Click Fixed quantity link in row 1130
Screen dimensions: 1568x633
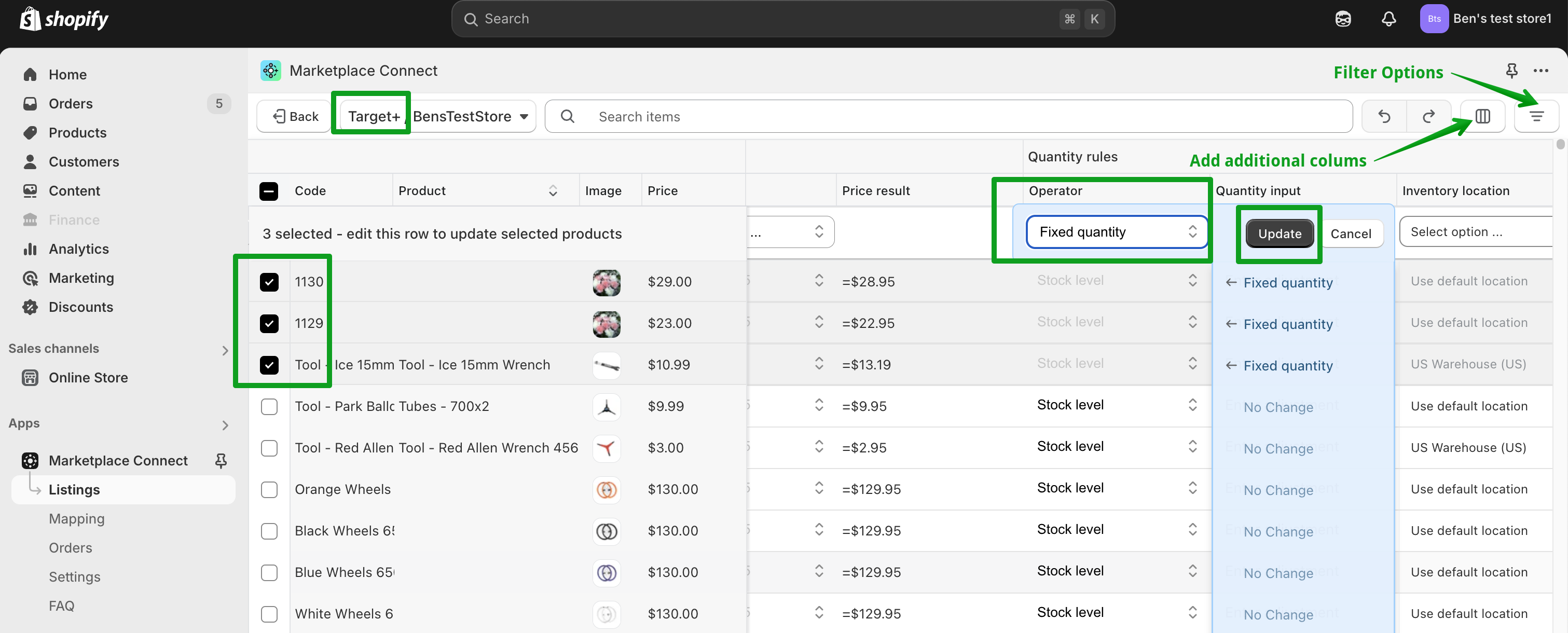coord(1287,282)
